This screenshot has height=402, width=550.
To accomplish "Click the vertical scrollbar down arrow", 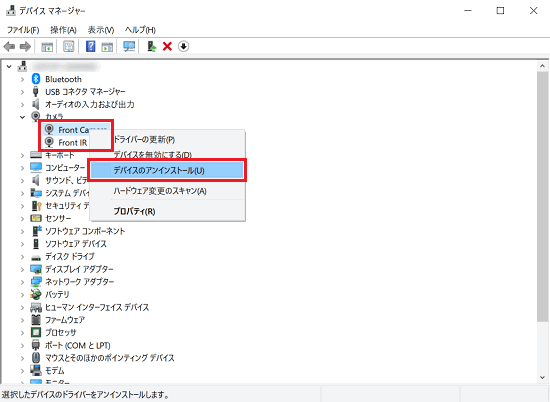I will point(542,377).
